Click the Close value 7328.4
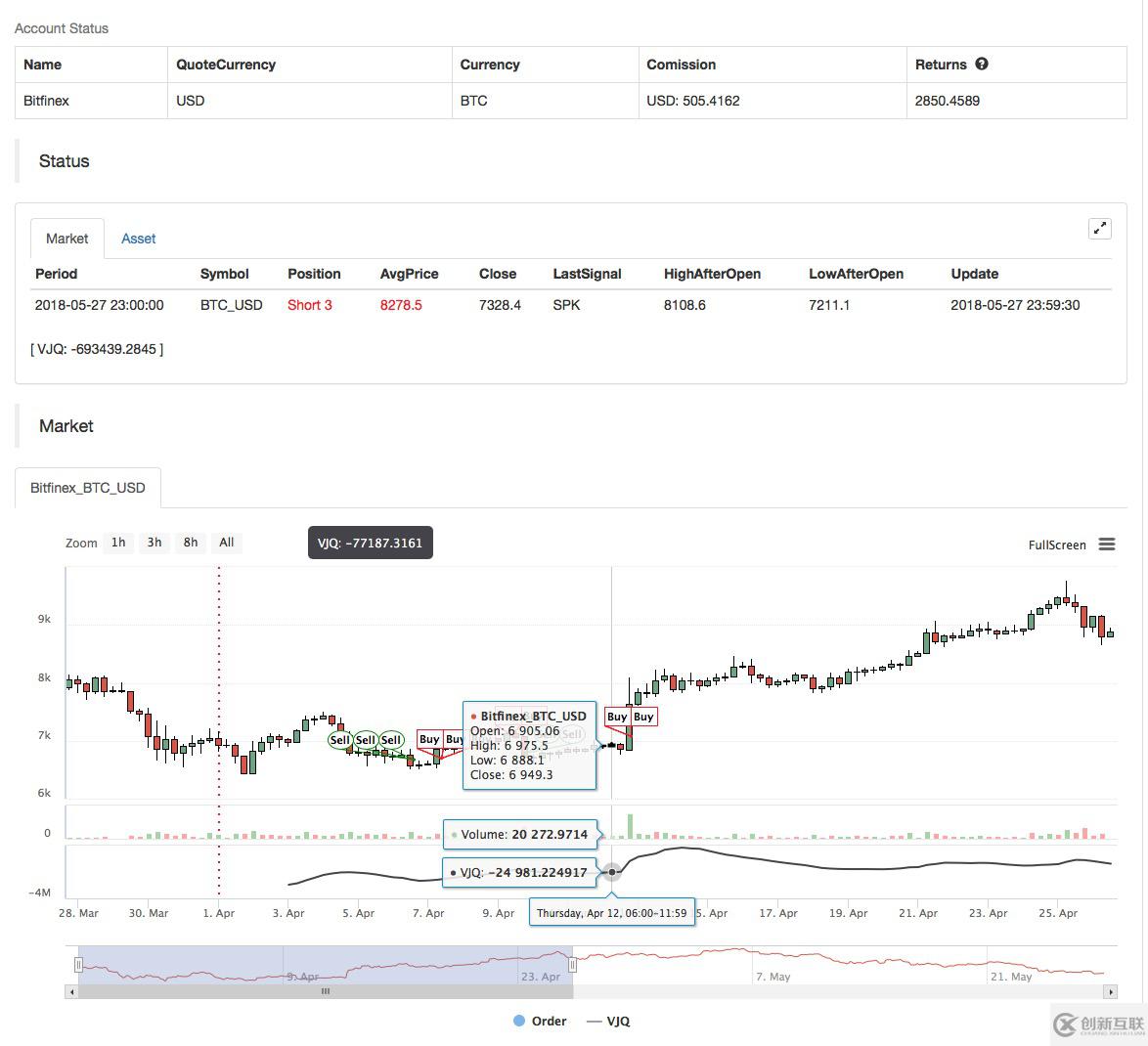The width and height of the screenshot is (1148, 1046). (500, 305)
